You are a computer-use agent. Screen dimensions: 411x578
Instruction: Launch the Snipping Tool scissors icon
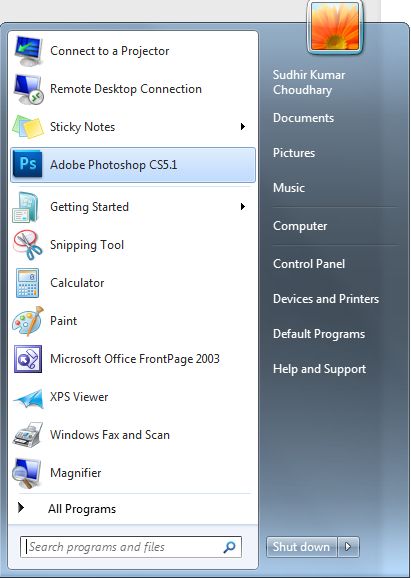point(28,245)
